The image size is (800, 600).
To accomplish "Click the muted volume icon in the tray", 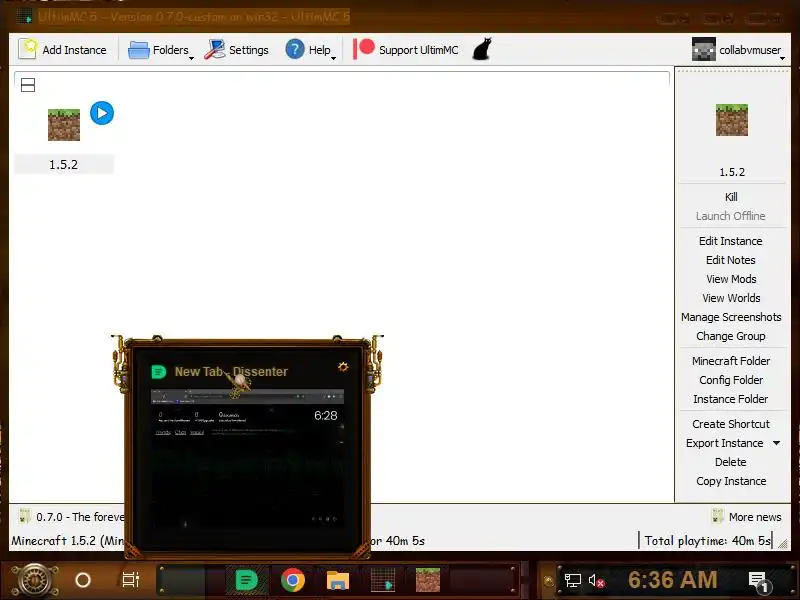I will pyautogui.click(x=596, y=581).
